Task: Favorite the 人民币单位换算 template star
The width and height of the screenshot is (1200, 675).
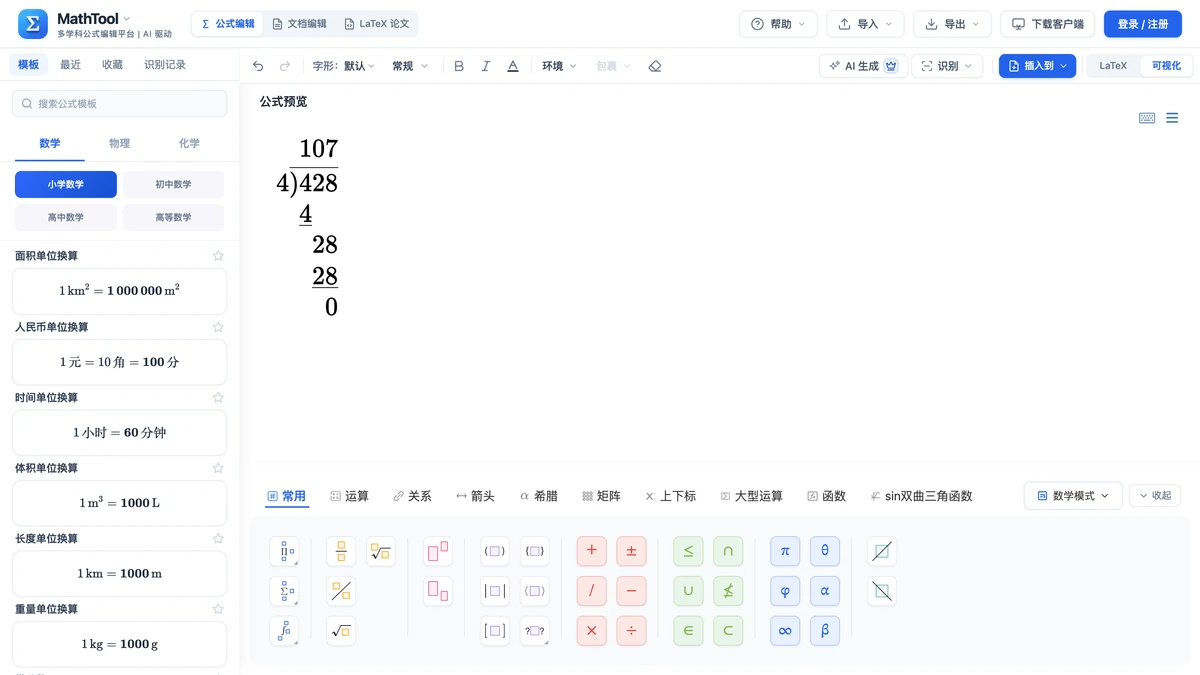Action: pyautogui.click(x=218, y=327)
